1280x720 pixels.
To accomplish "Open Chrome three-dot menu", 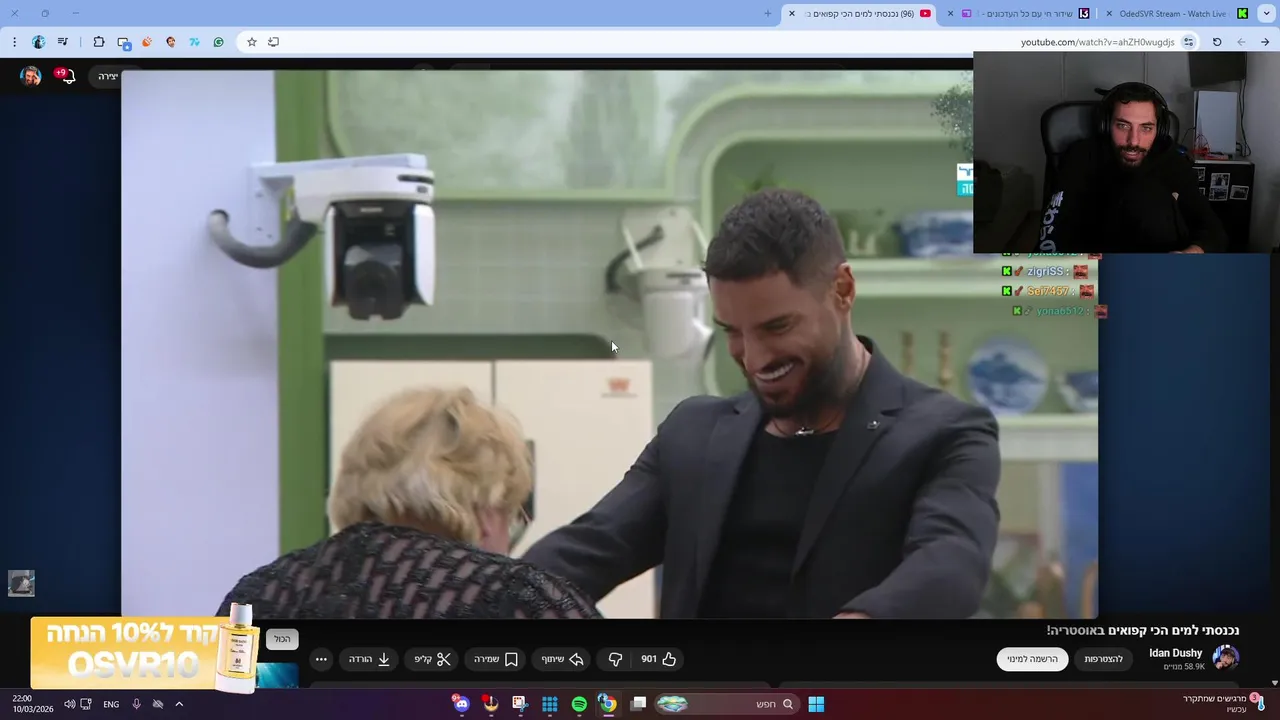I will pos(14,42).
